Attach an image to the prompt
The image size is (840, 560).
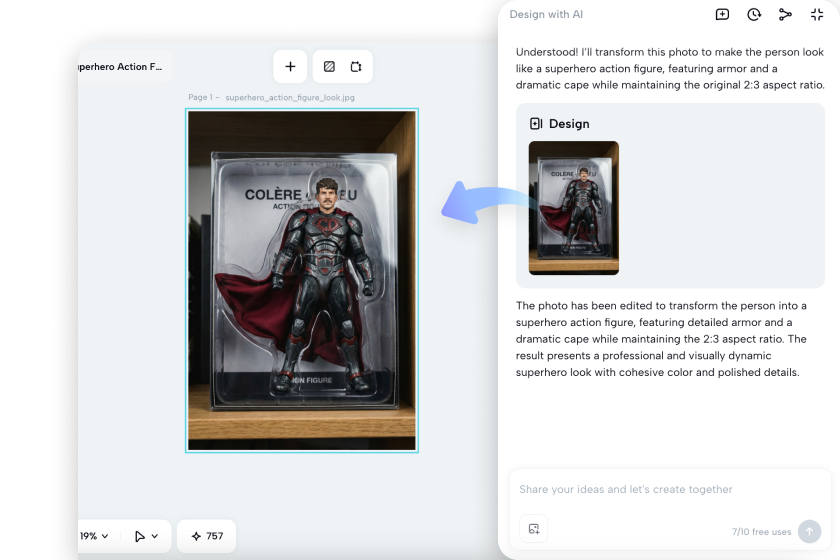click(534, 528)
